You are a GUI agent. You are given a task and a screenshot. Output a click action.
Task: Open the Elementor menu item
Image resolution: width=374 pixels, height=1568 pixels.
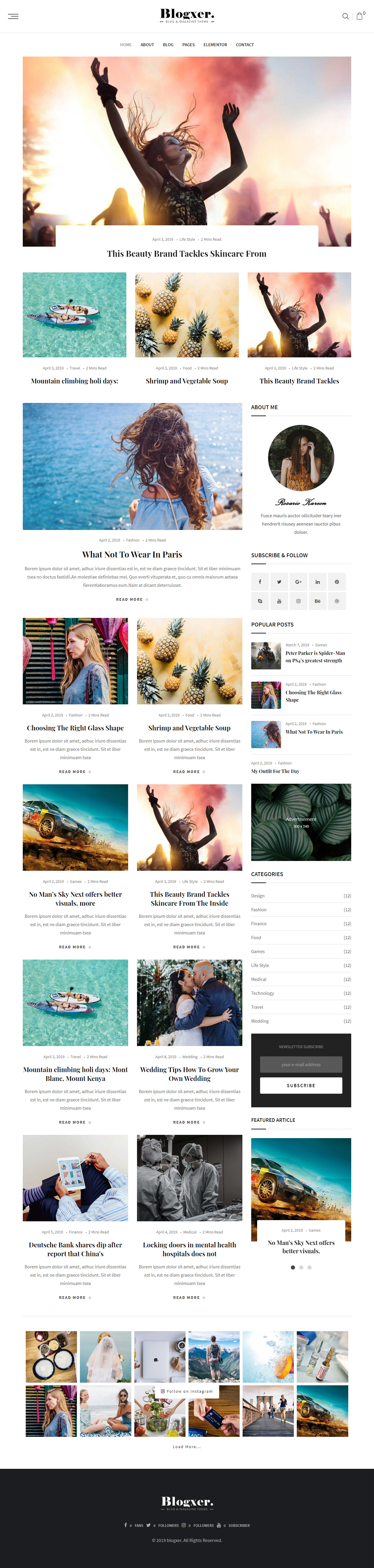215,44
